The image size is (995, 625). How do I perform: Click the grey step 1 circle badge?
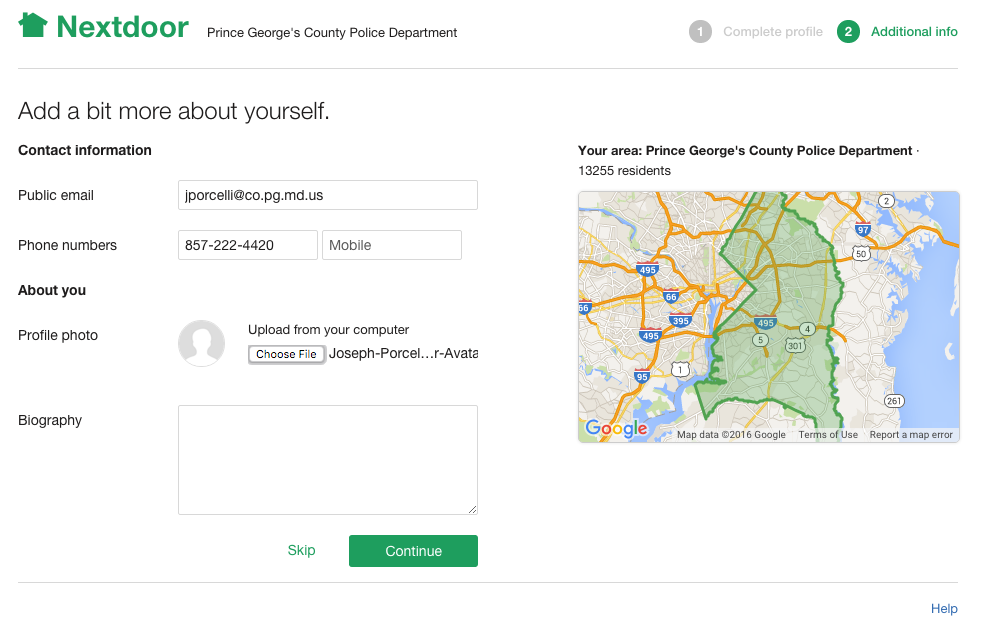(700, 31)
